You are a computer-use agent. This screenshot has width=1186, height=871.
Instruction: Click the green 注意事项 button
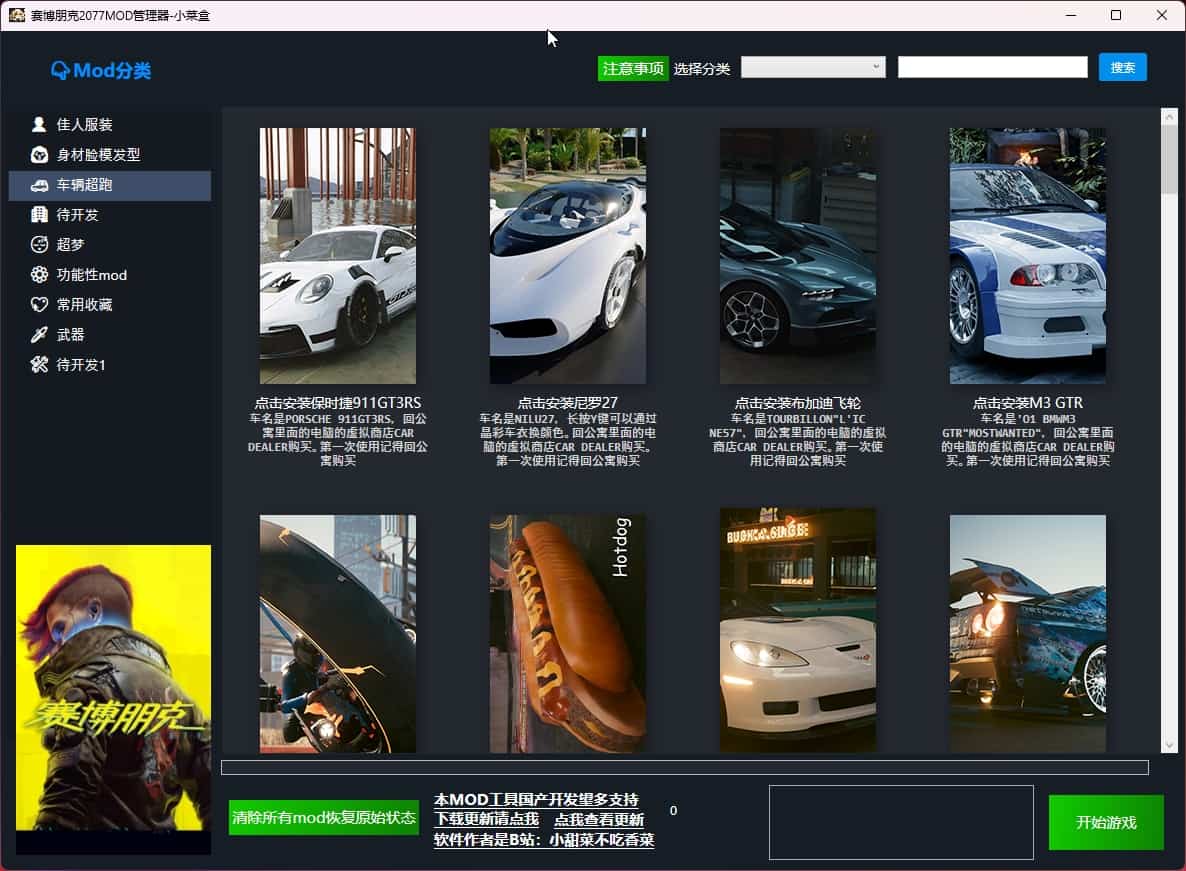pyautogui.click(x=633, y=68)
